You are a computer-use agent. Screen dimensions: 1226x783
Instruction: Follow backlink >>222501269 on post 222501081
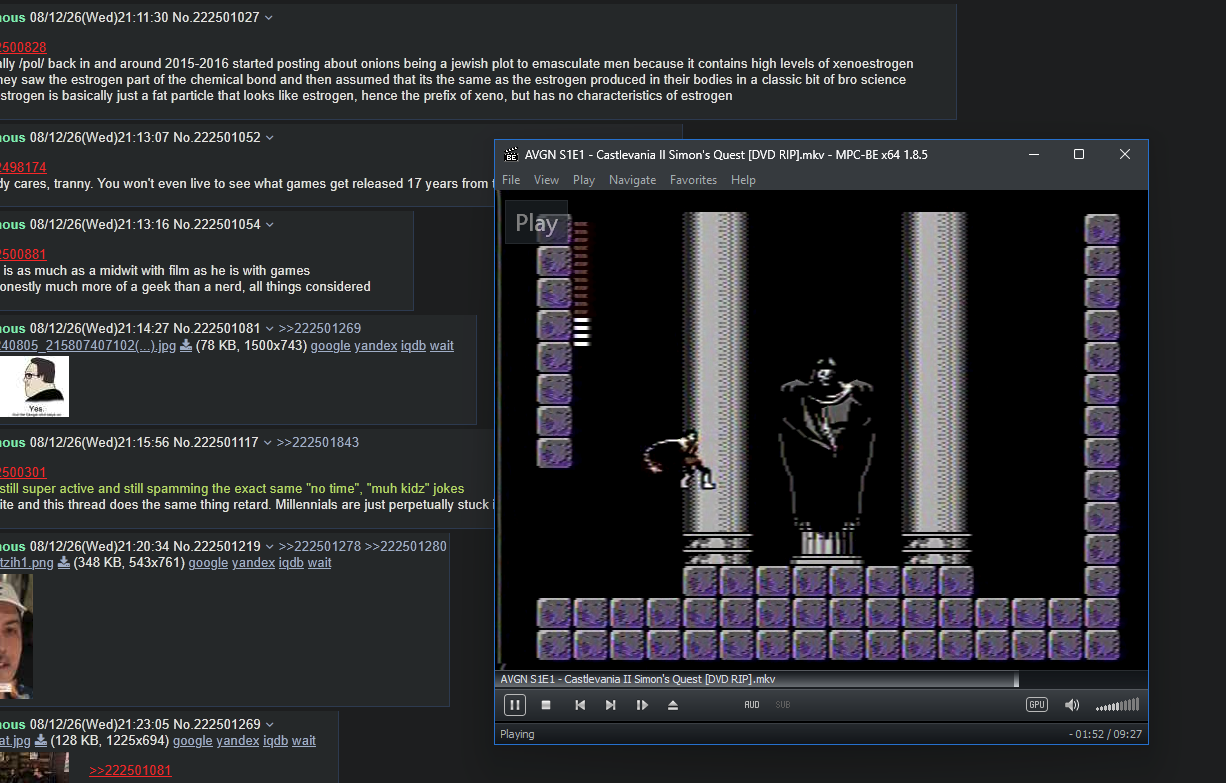(320, 328)
